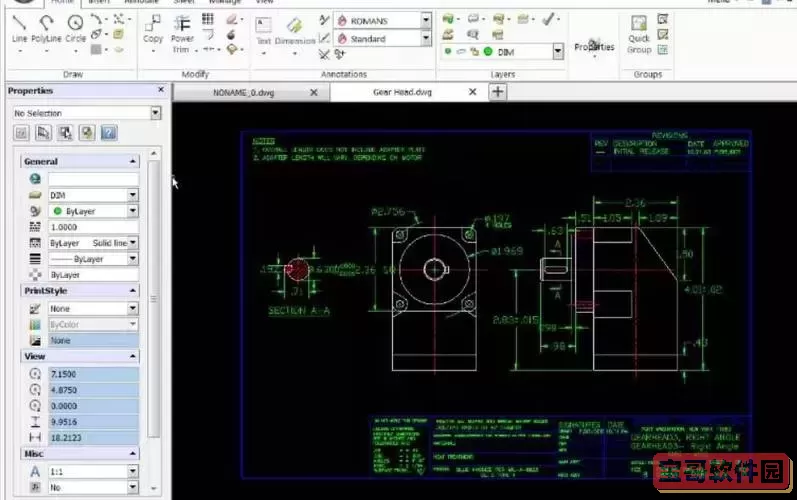Click the Properties ribbon button
The width and height of the screenshot is (797, 500).
click(594, 46)
